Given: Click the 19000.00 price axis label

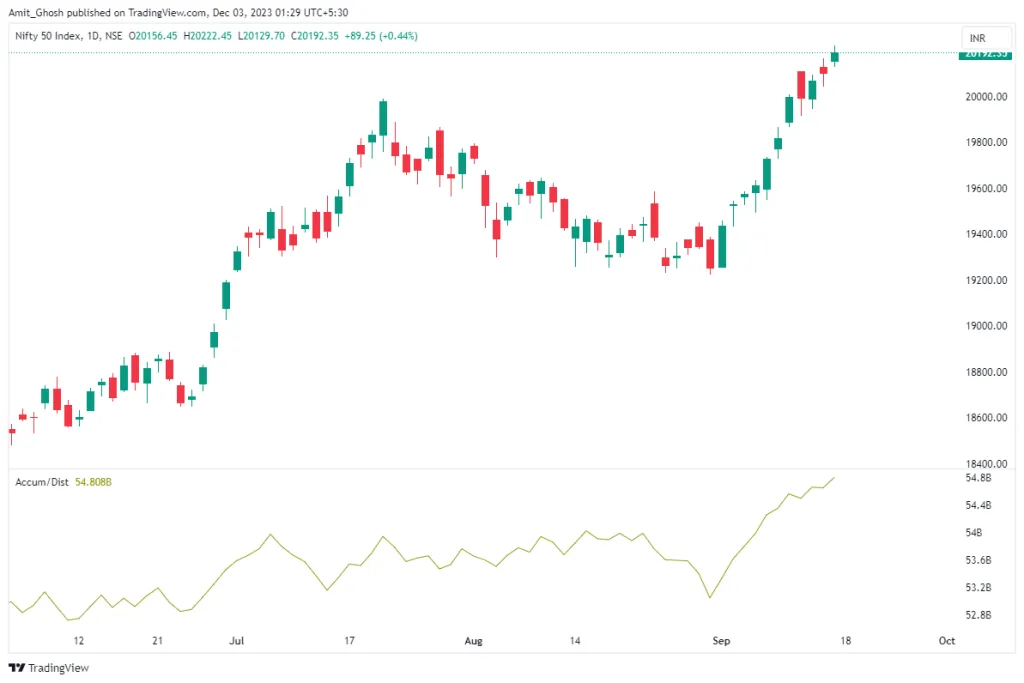Looking at the screenshot, I should [x=984, y=326].
